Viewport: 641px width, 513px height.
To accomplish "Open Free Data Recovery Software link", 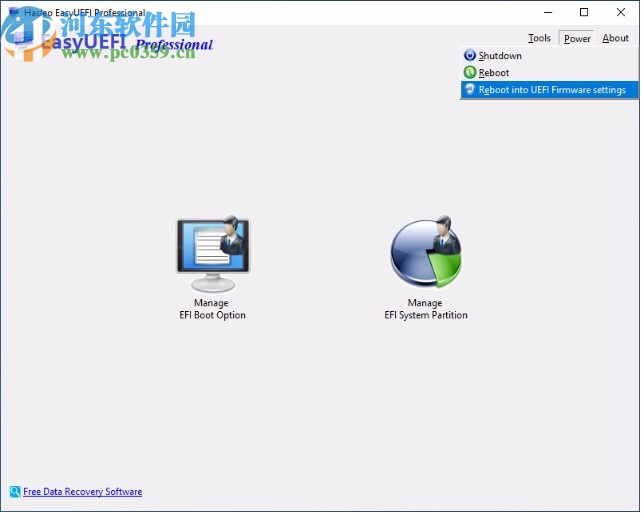I will pyautogui.click(x=83, y=492).
